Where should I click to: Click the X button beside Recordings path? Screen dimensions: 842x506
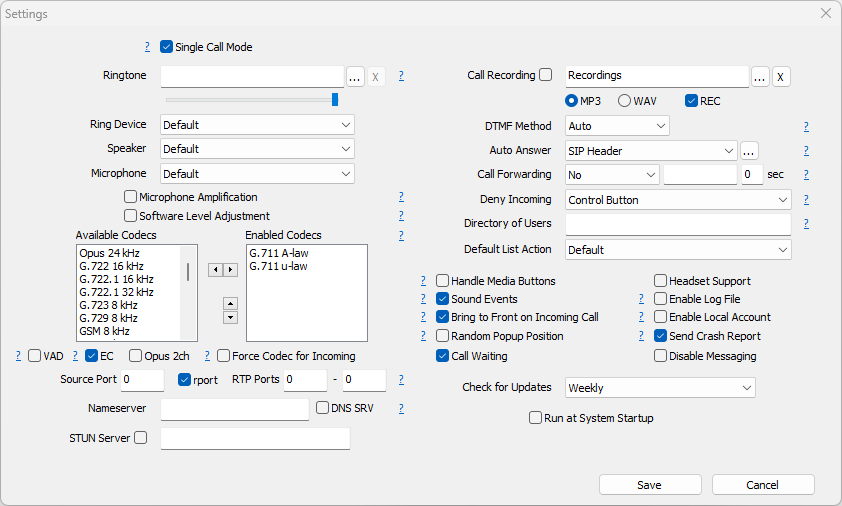(x=781, y=77)
